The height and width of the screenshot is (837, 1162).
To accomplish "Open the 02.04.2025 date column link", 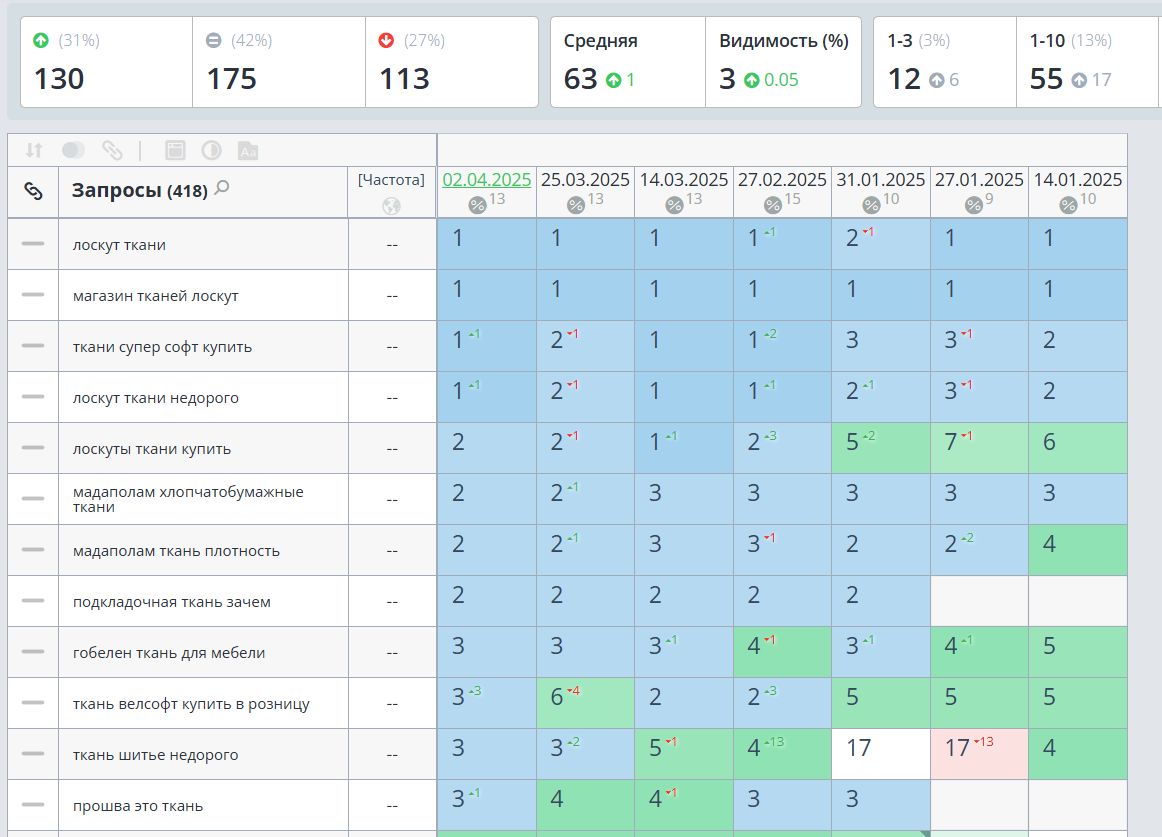I will click(x=487, y=179).
